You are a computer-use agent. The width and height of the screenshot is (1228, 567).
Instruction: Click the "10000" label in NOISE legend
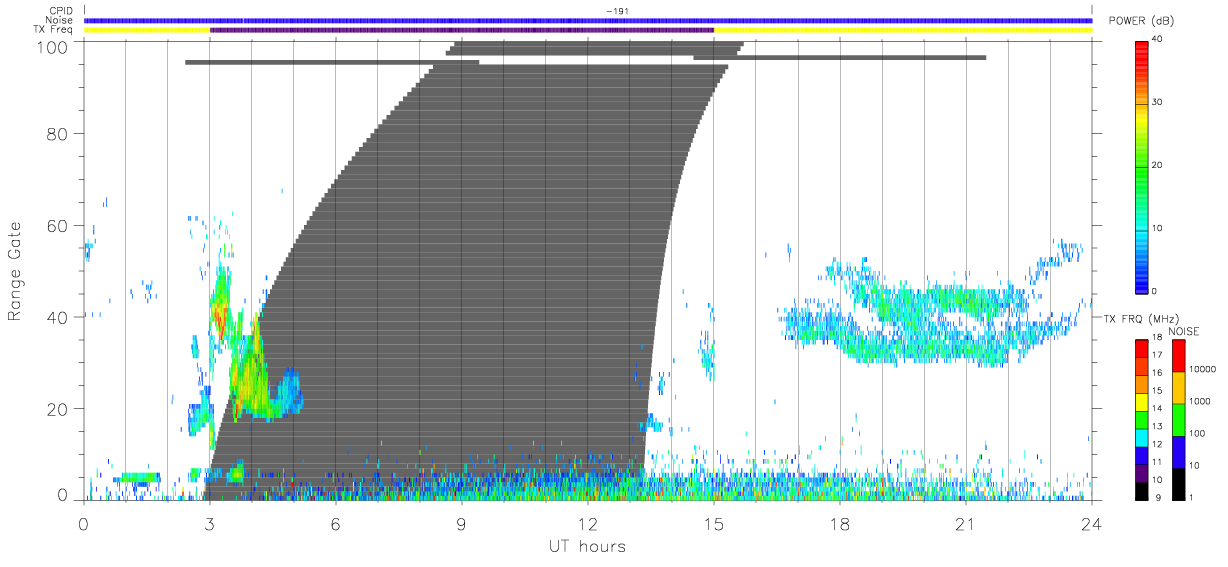1203,371
